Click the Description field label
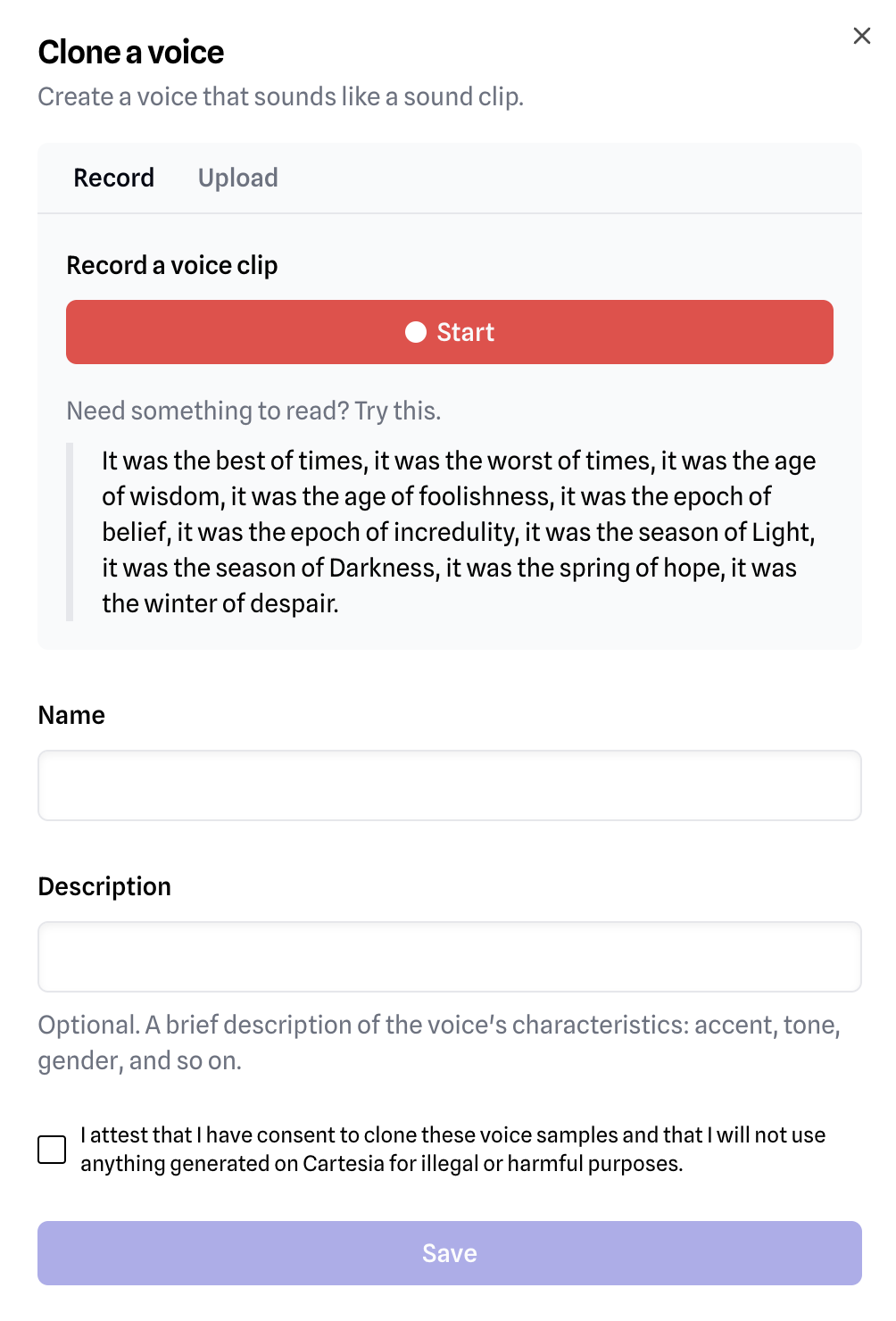The image size is (896, 1321). click(x=104, y=886)
